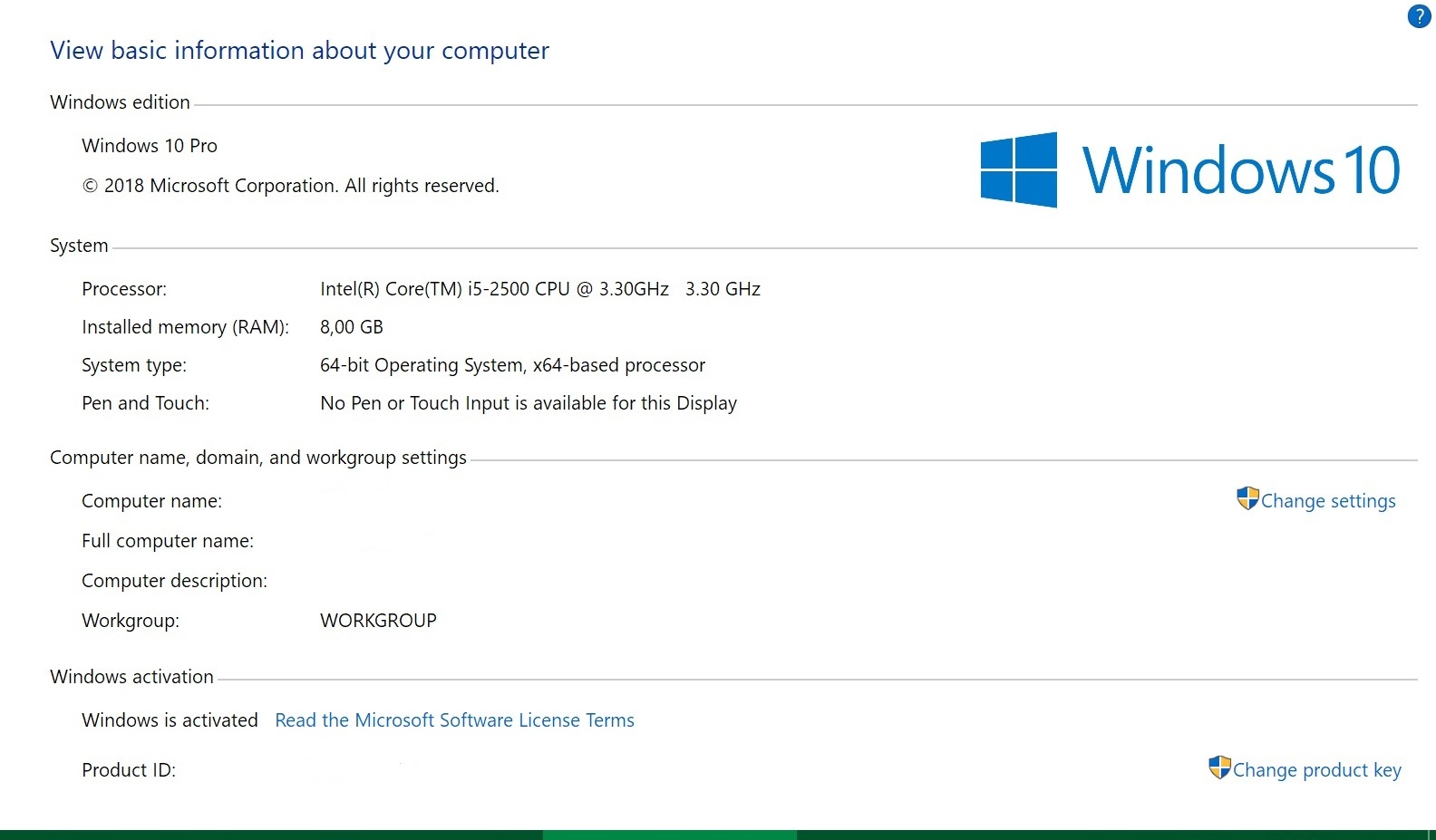Screen dimensions: 1436x840
Task: Click the 'View basic information about your computer' heading
Action: point(299,51)
